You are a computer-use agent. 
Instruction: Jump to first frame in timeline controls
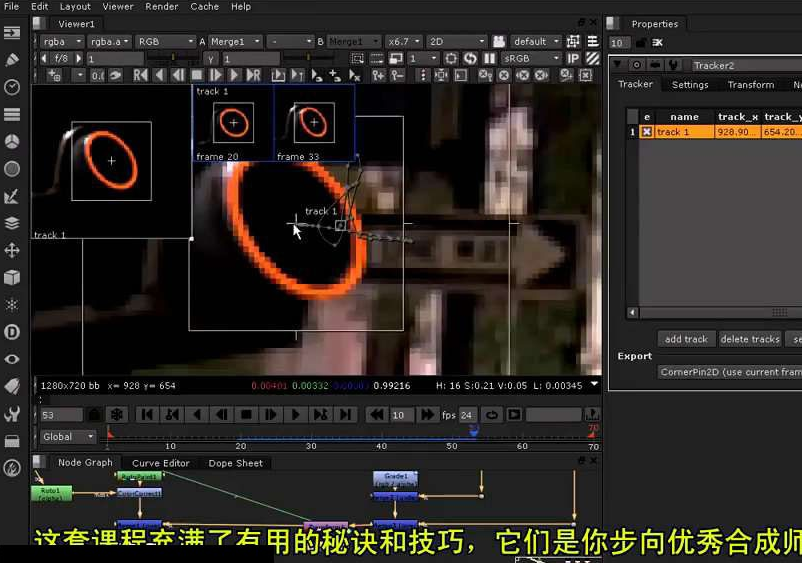(147, 414)
